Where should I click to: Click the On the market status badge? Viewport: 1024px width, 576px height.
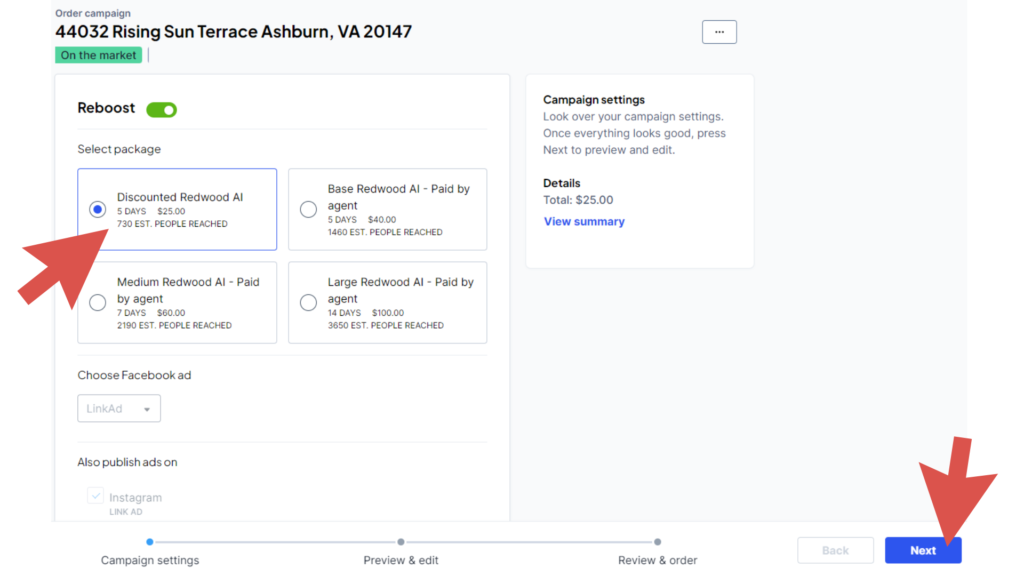coord(99,56)
